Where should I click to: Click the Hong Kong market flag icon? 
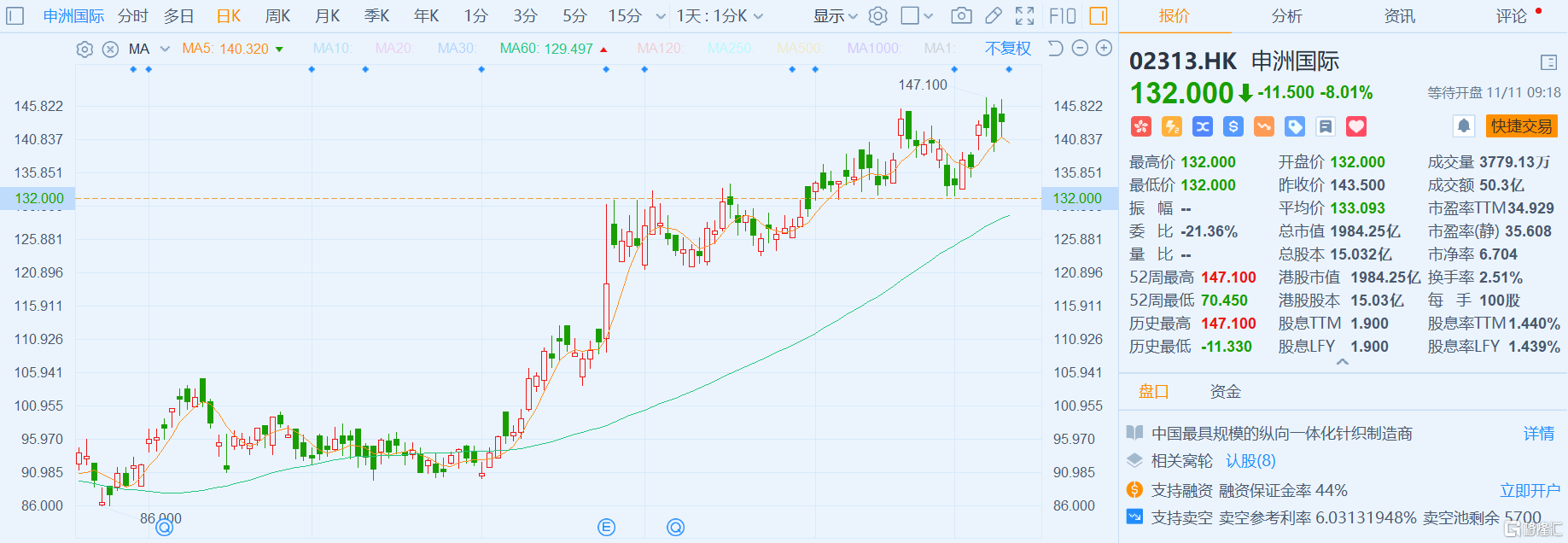(x=1141, y=126)
